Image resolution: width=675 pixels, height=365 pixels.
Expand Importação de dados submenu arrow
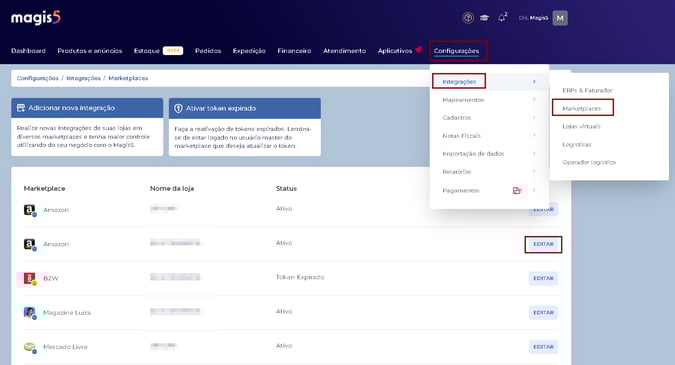(x=534, y=154)
